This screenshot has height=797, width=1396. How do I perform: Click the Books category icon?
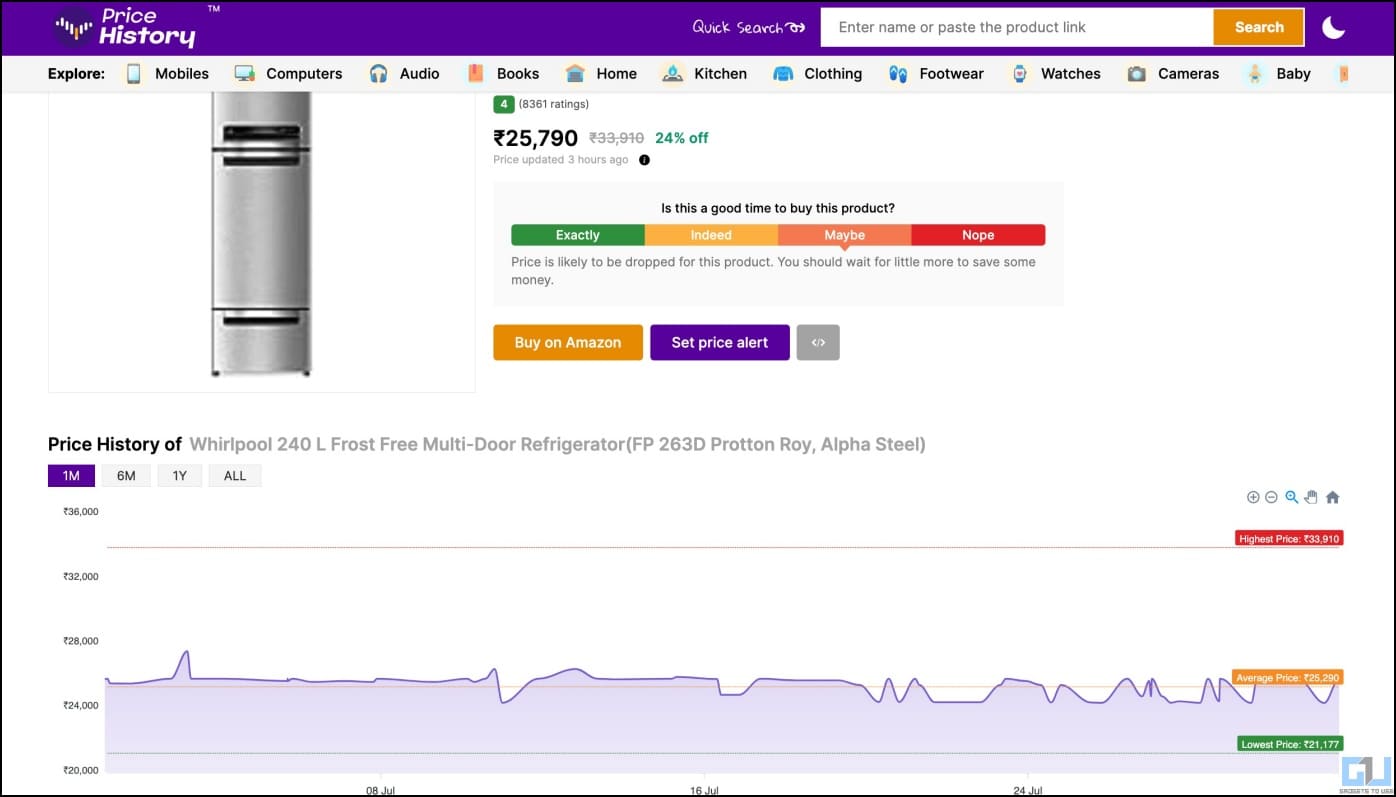click(475, 74)
